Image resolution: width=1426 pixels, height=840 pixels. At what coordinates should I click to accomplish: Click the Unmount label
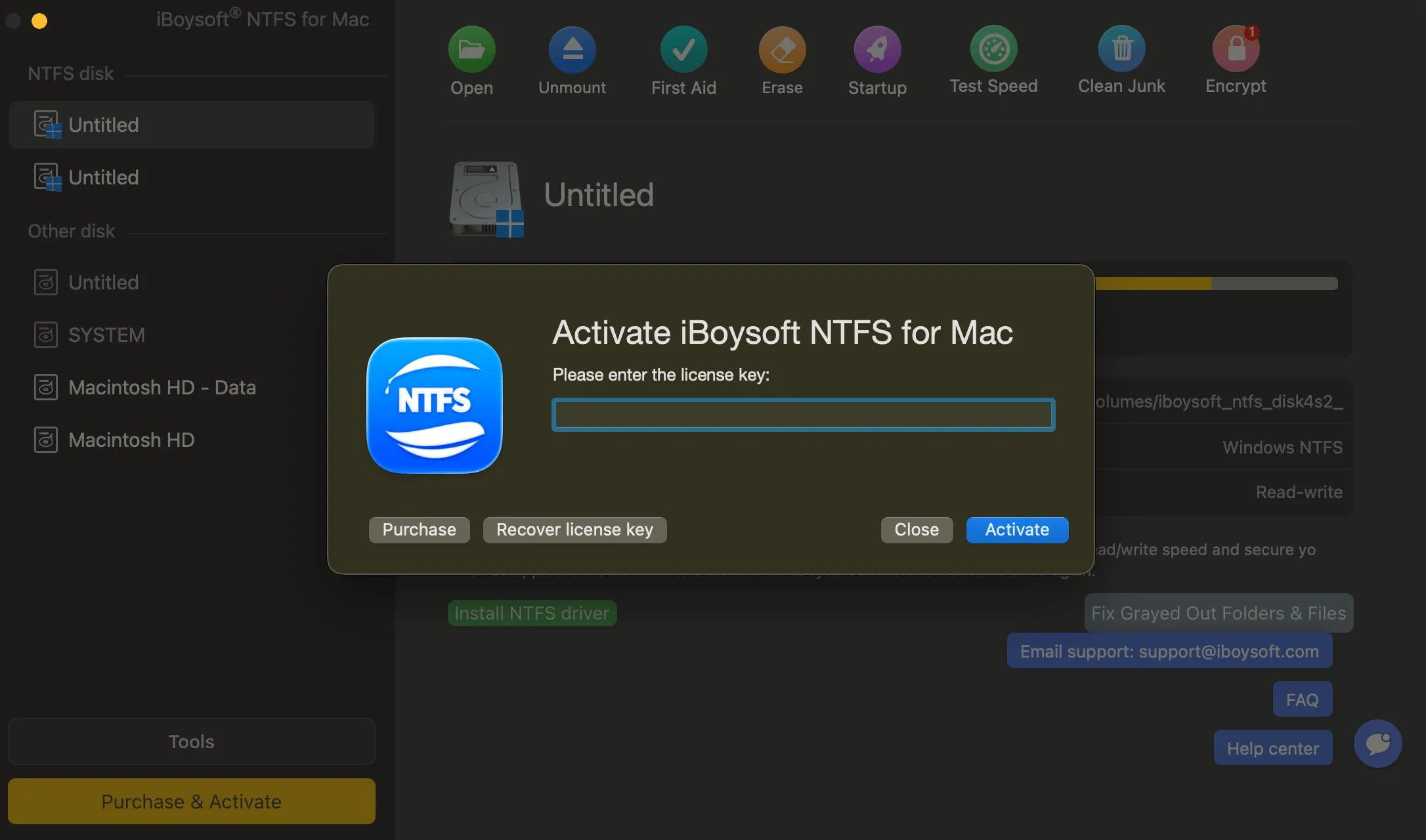[573, 88]
